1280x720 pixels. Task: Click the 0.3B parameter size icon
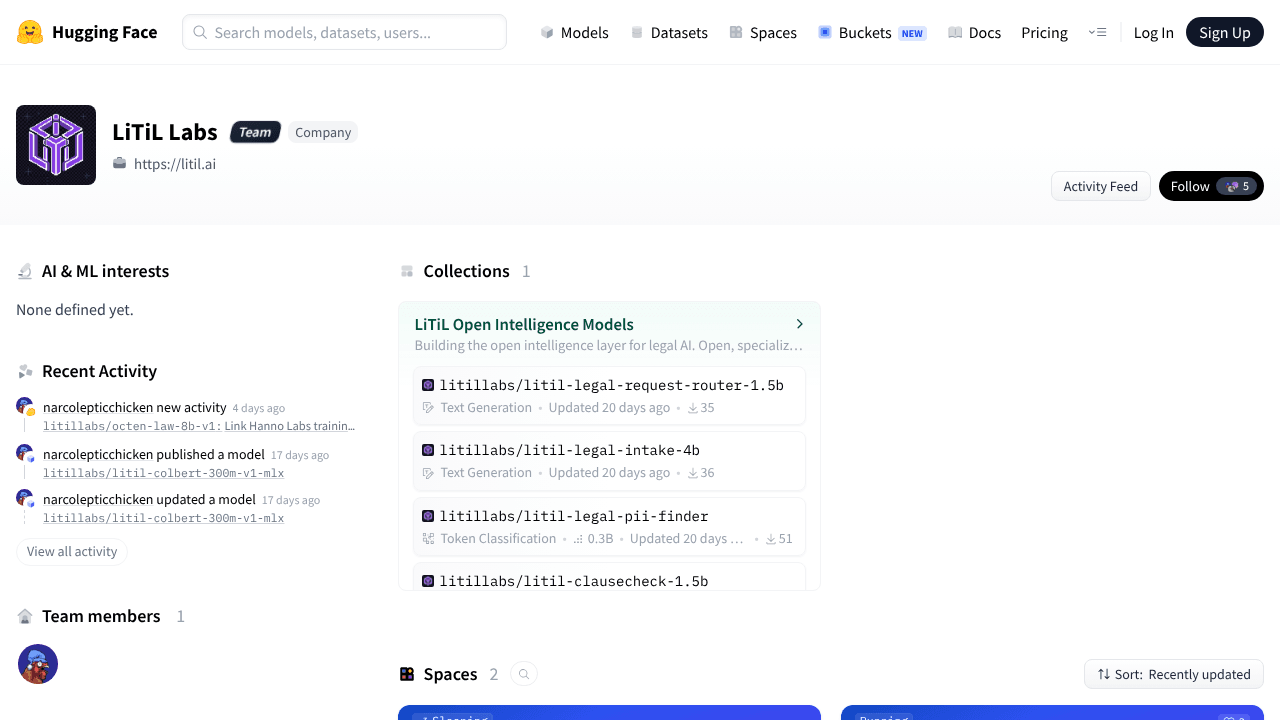578,539
